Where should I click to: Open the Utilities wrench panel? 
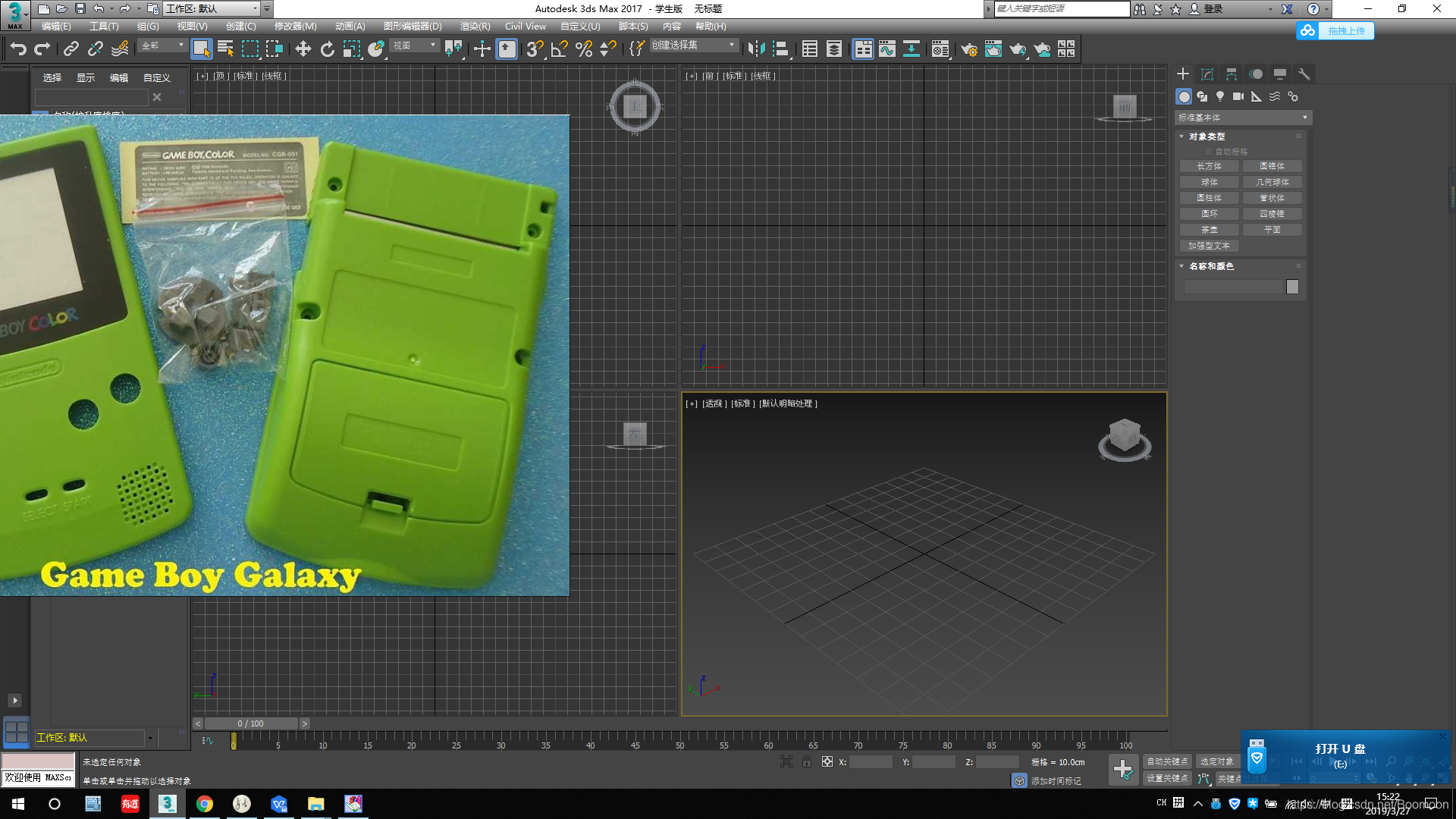tap(1304, 74)
